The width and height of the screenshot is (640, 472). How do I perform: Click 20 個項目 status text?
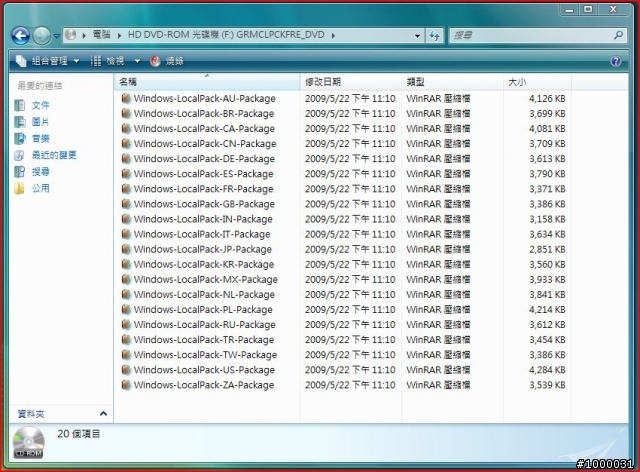coord(79,434)
